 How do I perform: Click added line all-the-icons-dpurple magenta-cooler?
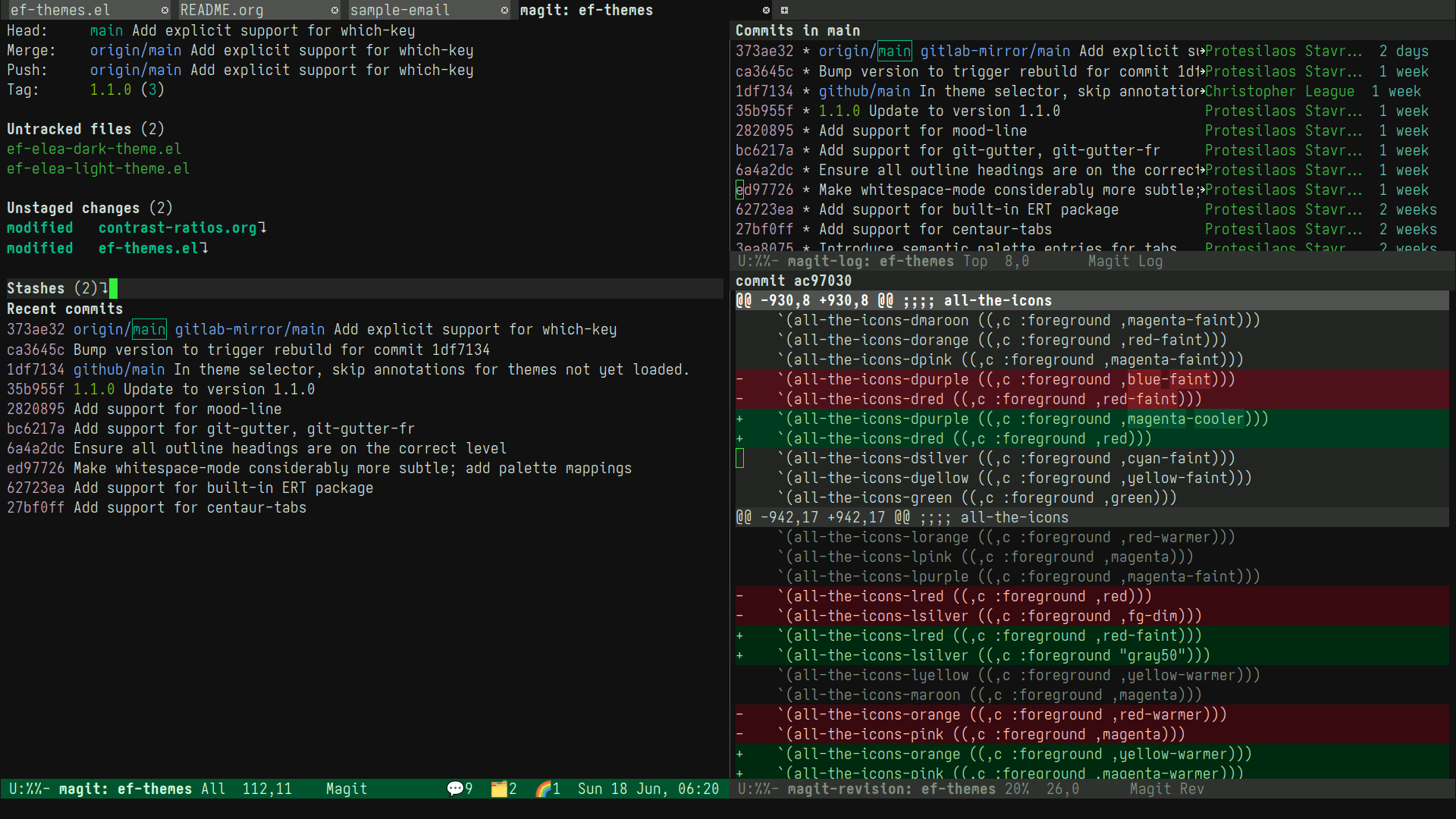(1092, 419)
